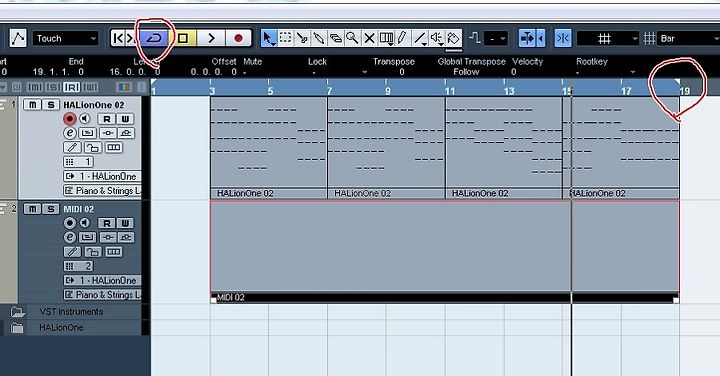This screenshot has height=376, width=720.
Task: Open MIDI channel 2 dropdown on MIDI 02 track
Action: click(x=79, y=266)
